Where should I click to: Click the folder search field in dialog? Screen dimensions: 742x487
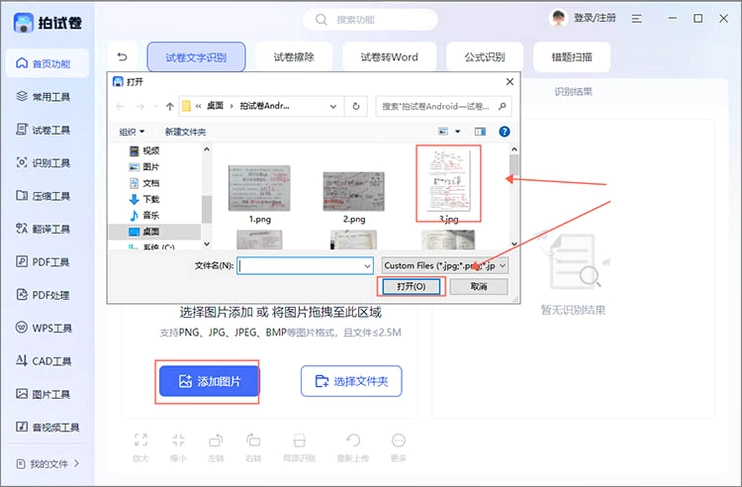(x=443, y=106)
